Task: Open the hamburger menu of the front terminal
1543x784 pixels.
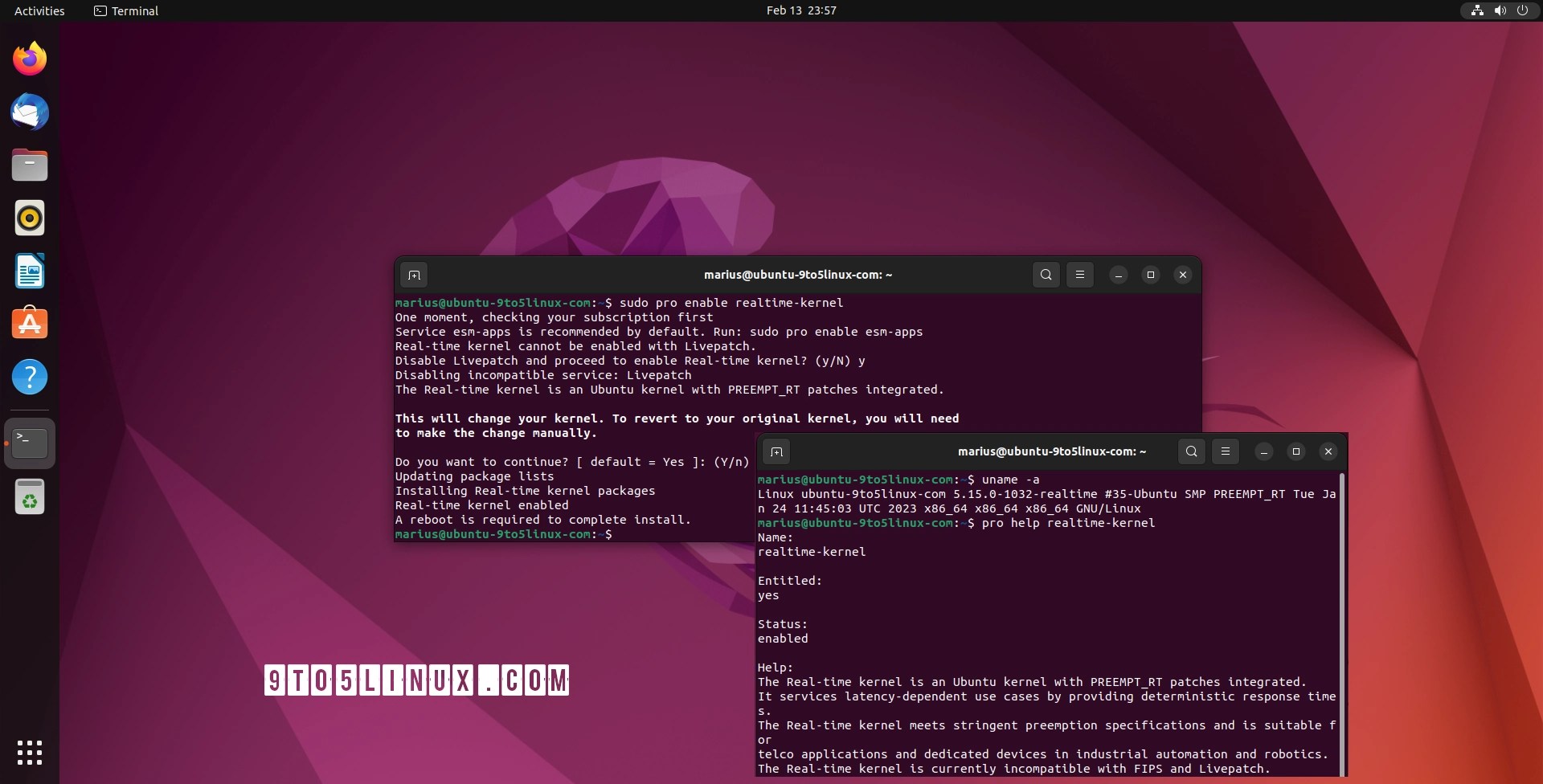Action: click(1224, 451)
